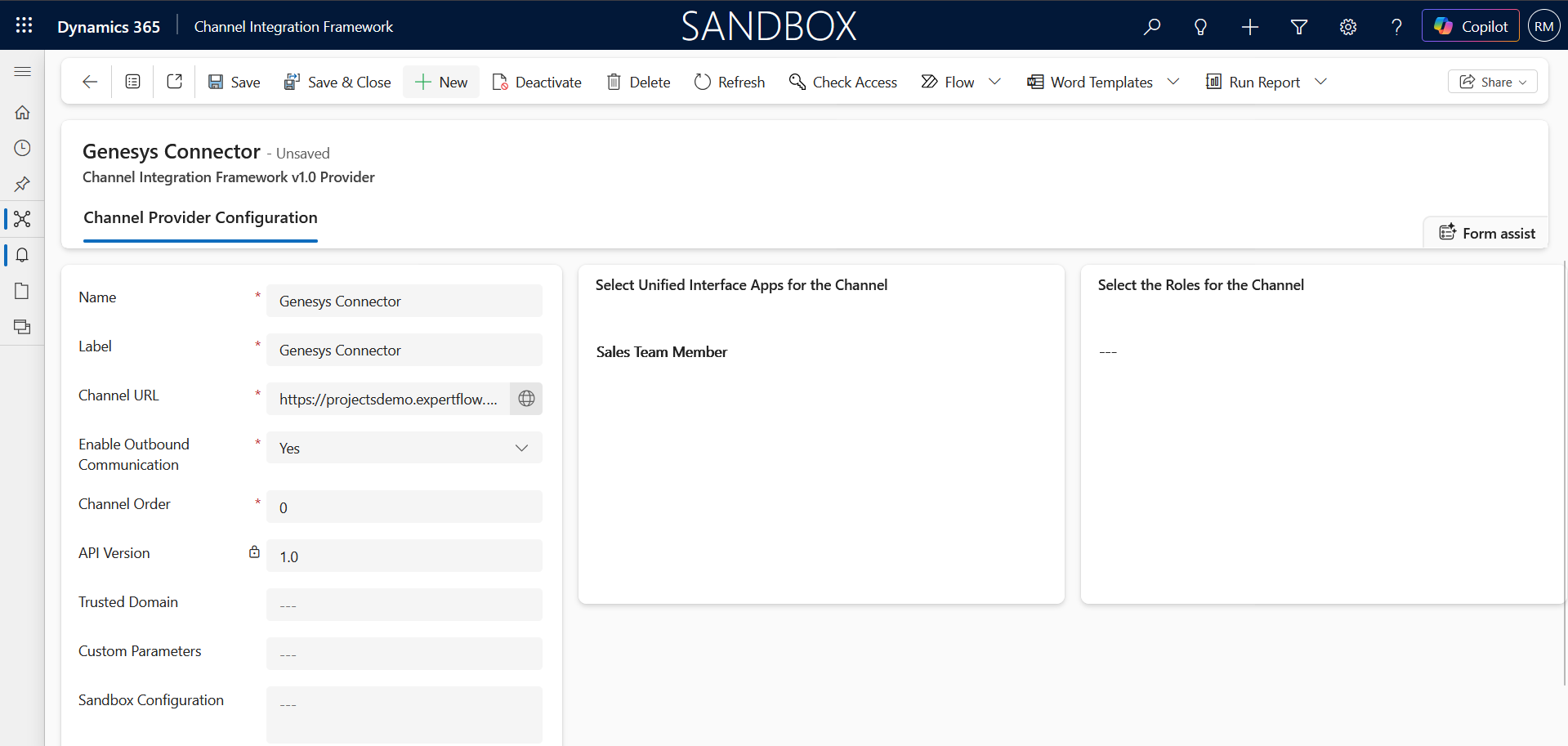
Task: Open the Copilot button
Action: coord(1470,26)
